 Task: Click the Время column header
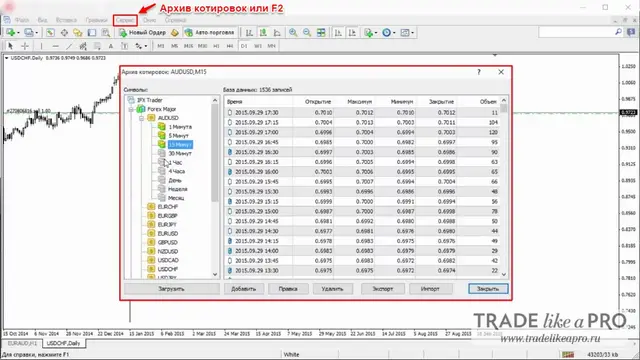point(258,102)
